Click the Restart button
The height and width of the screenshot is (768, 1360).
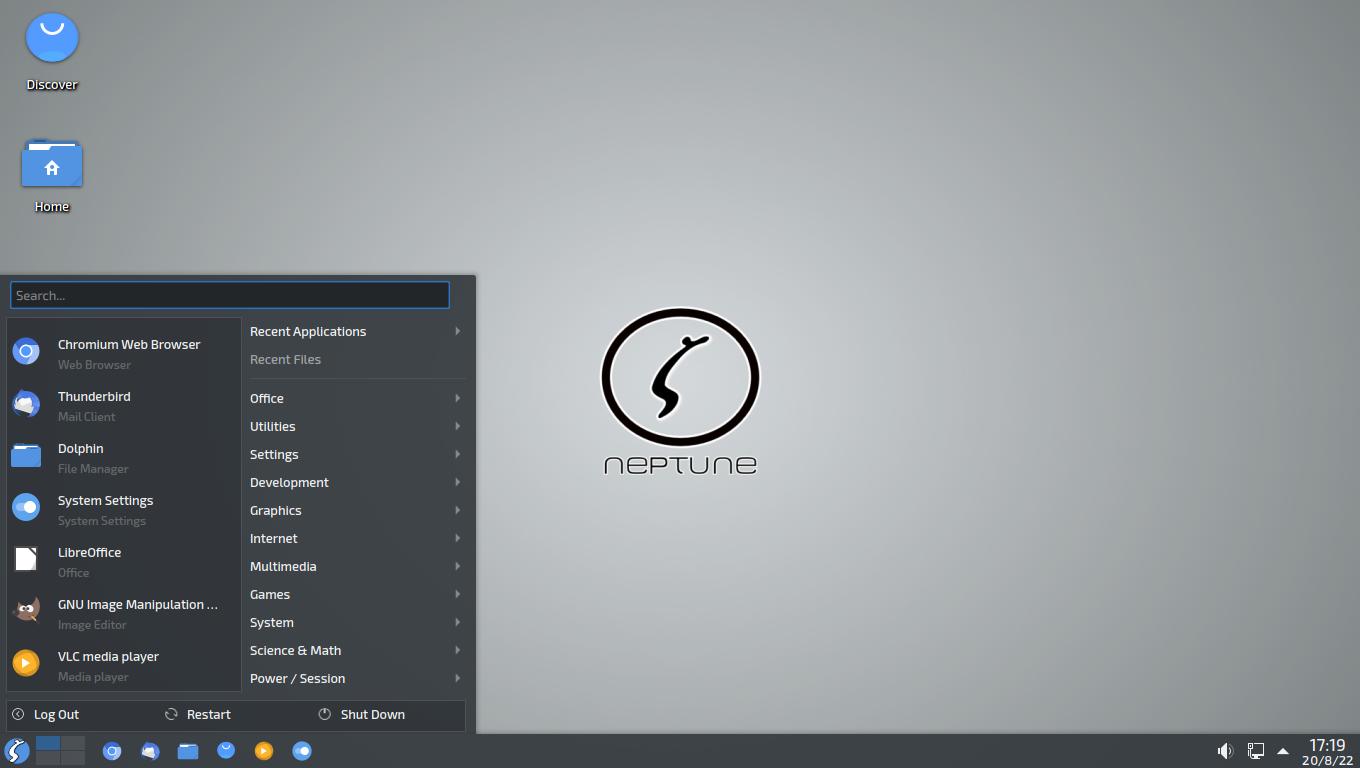198,714
